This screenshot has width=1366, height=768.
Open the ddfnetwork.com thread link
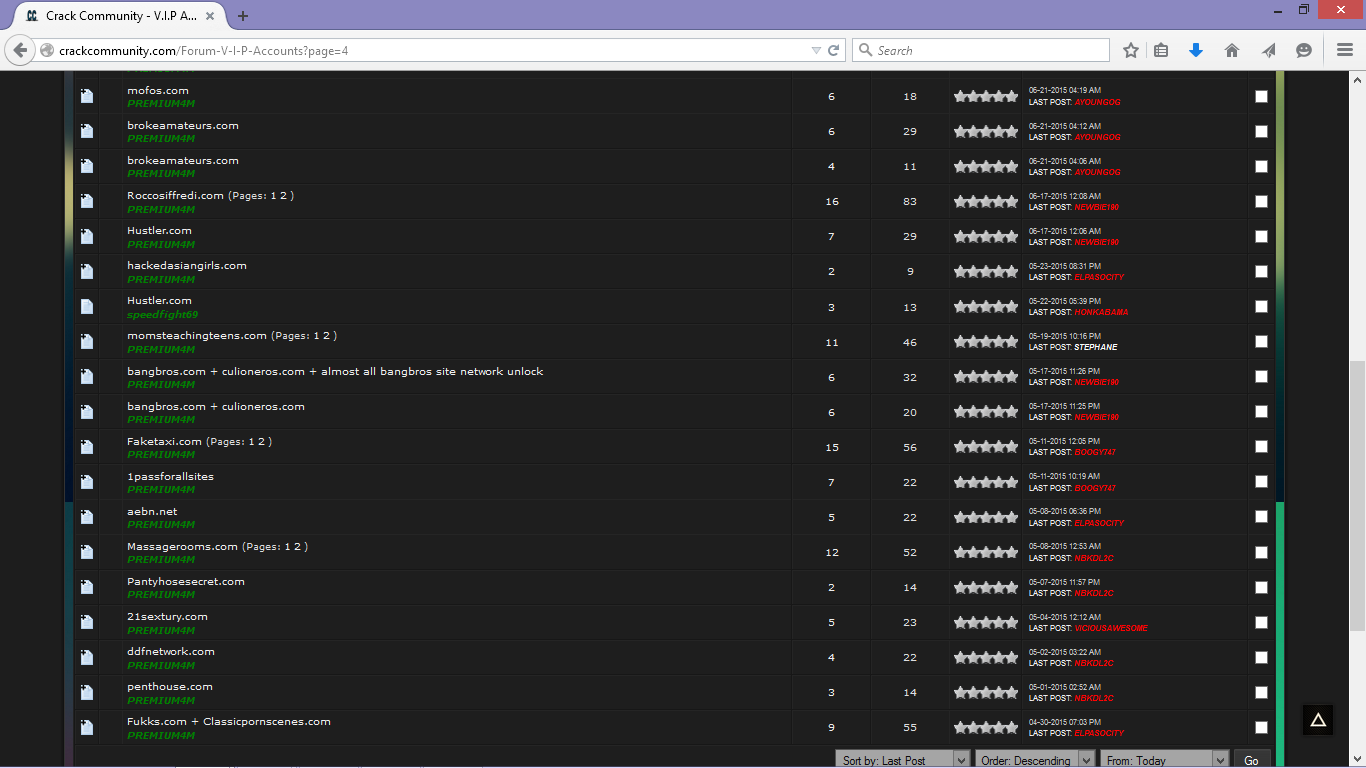[171, 651]
